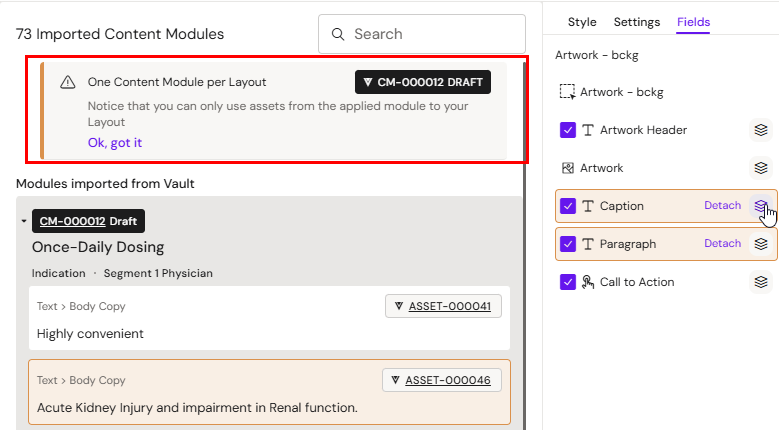Disable the Call to Action checkbox
This screenshot has height=430, width=779.
pos(568,282)
